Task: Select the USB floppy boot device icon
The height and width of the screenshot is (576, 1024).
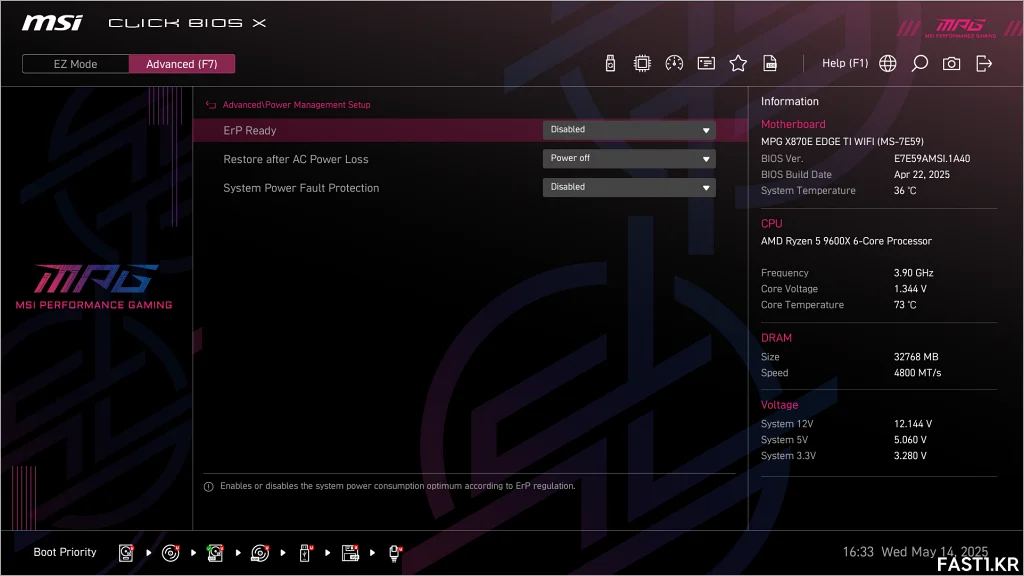Action: point(350,553)
